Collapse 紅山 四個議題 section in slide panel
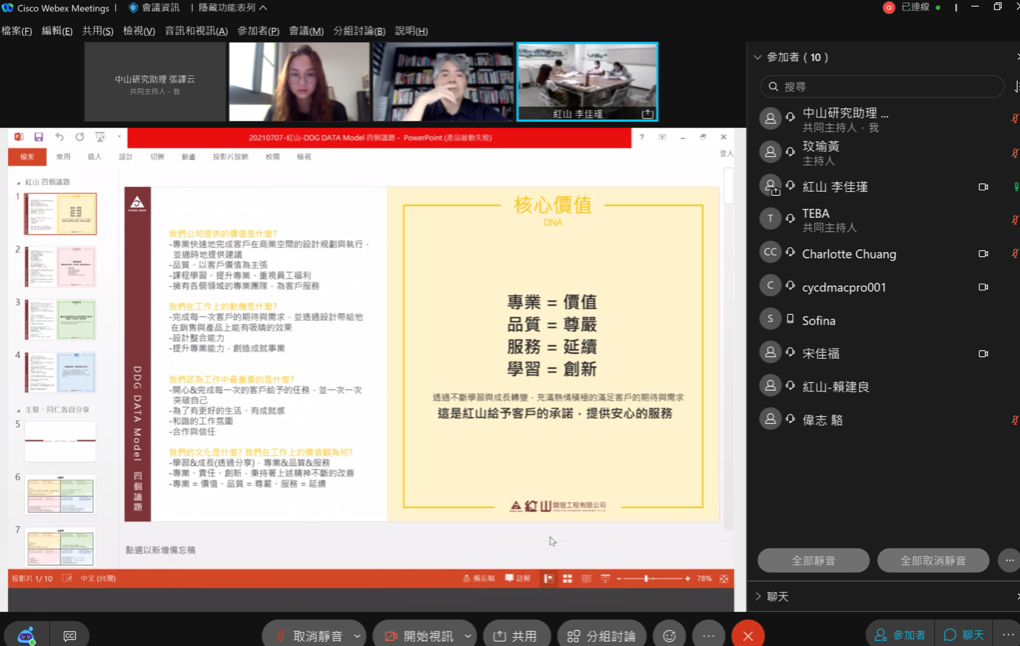 pos(18,183)
